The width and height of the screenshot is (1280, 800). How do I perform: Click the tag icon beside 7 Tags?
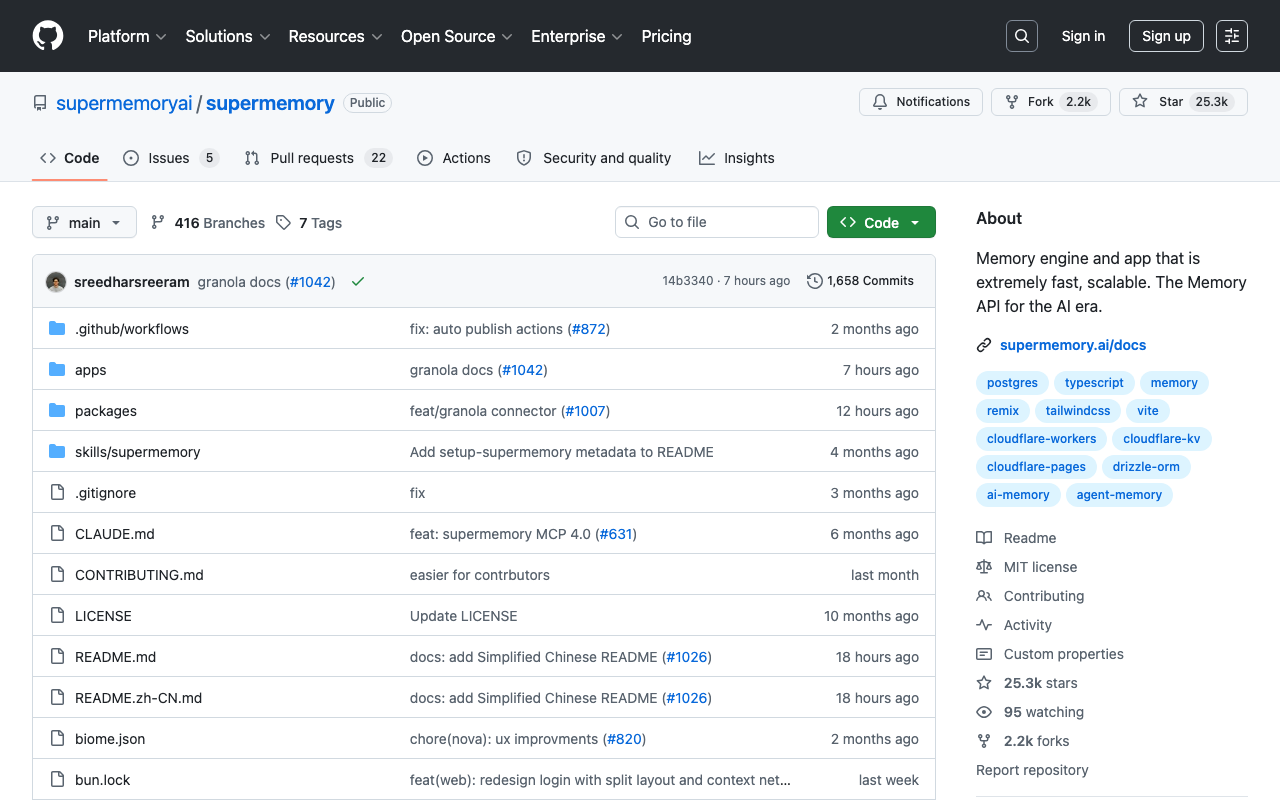tap(284, 222)
